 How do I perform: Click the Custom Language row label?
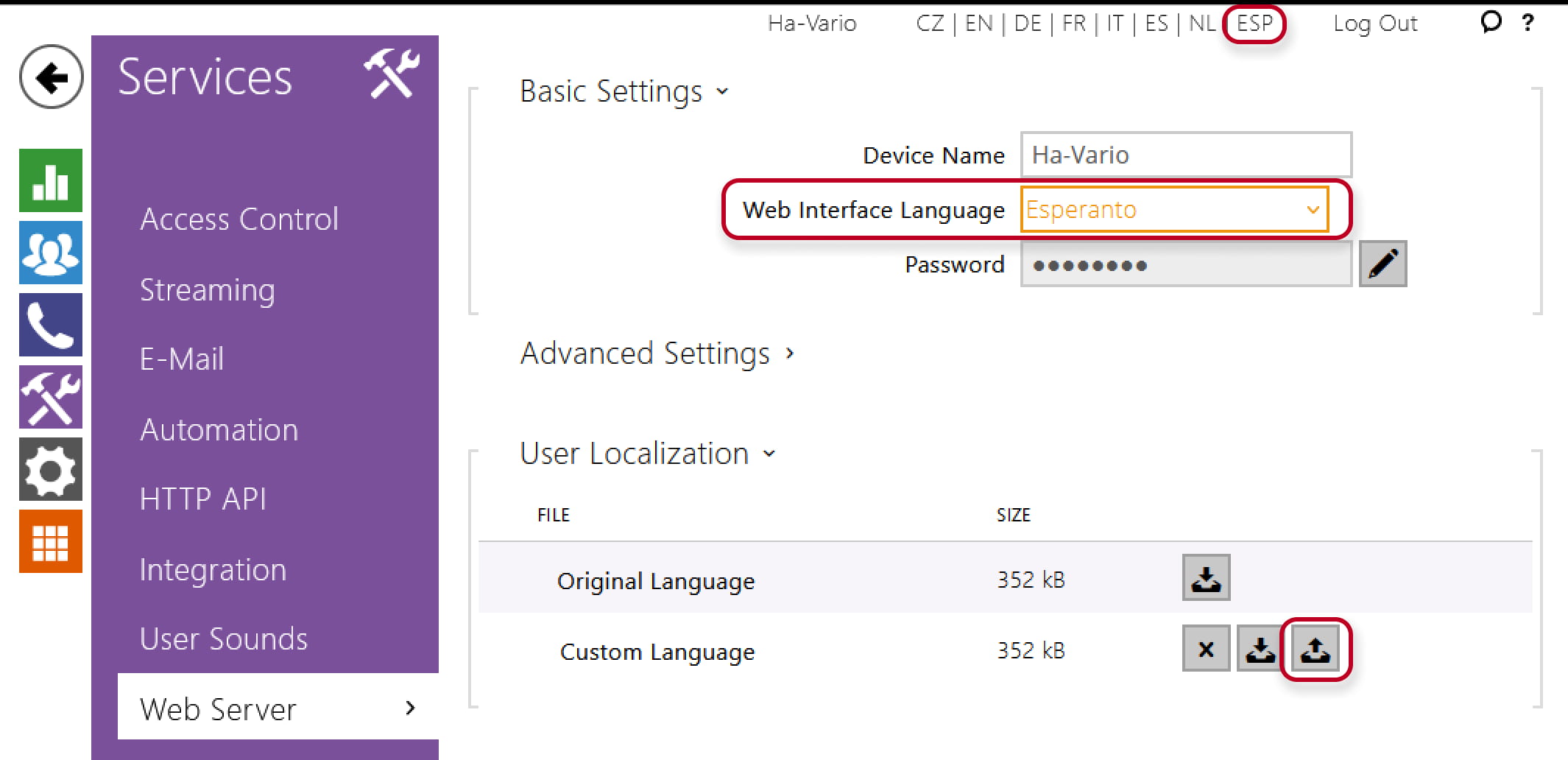coord(657,652)
